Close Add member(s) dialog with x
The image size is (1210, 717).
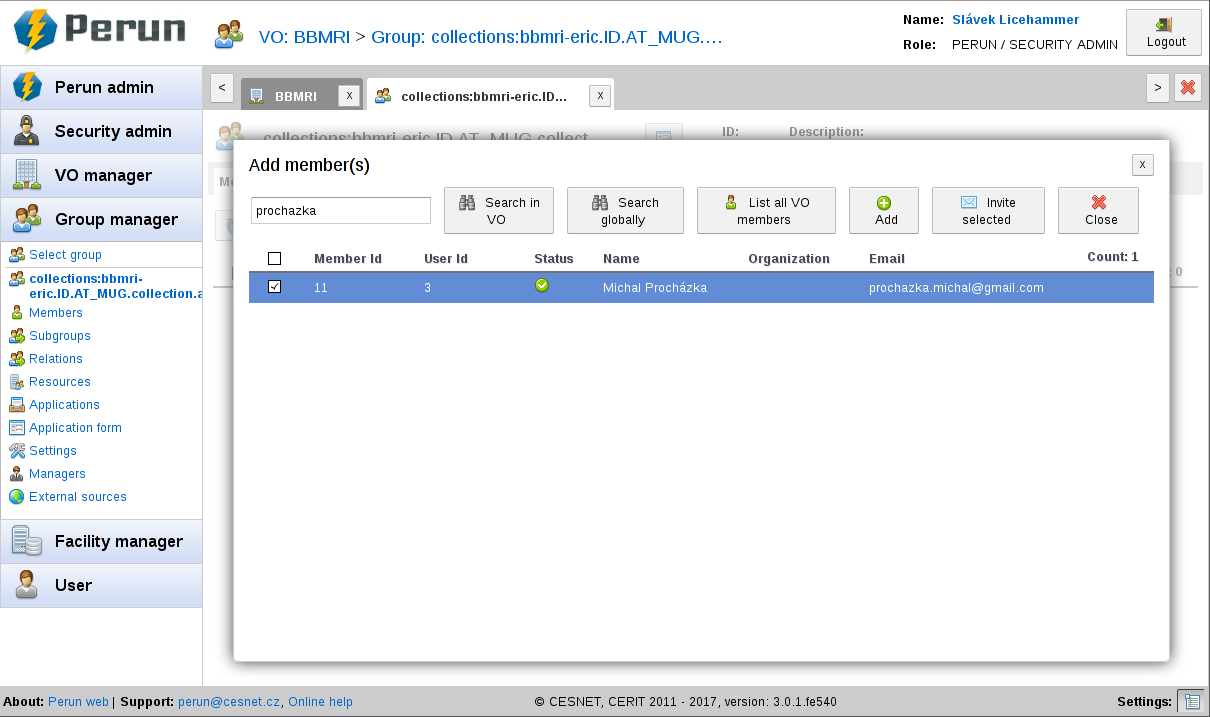click(1143, 165)
